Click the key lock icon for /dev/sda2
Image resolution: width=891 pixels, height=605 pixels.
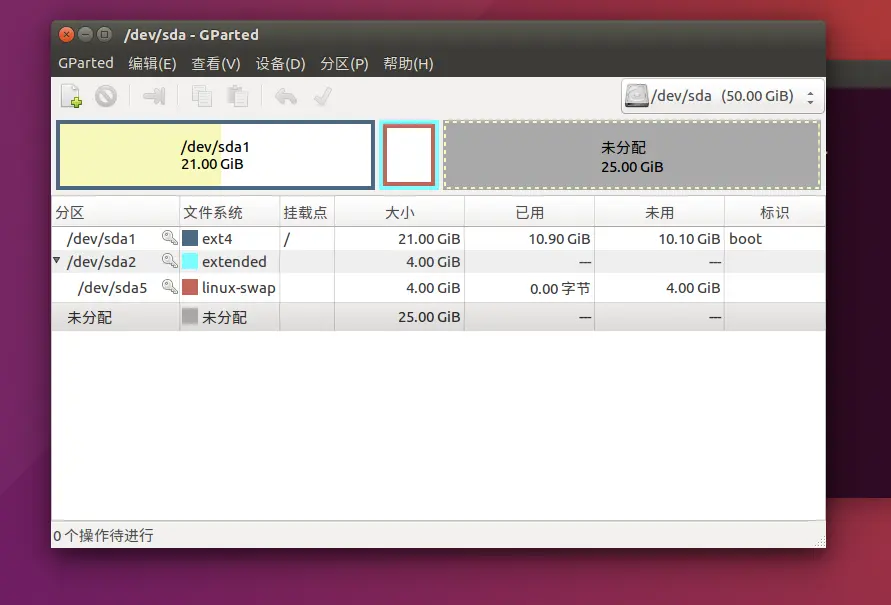tap(169, 261)
